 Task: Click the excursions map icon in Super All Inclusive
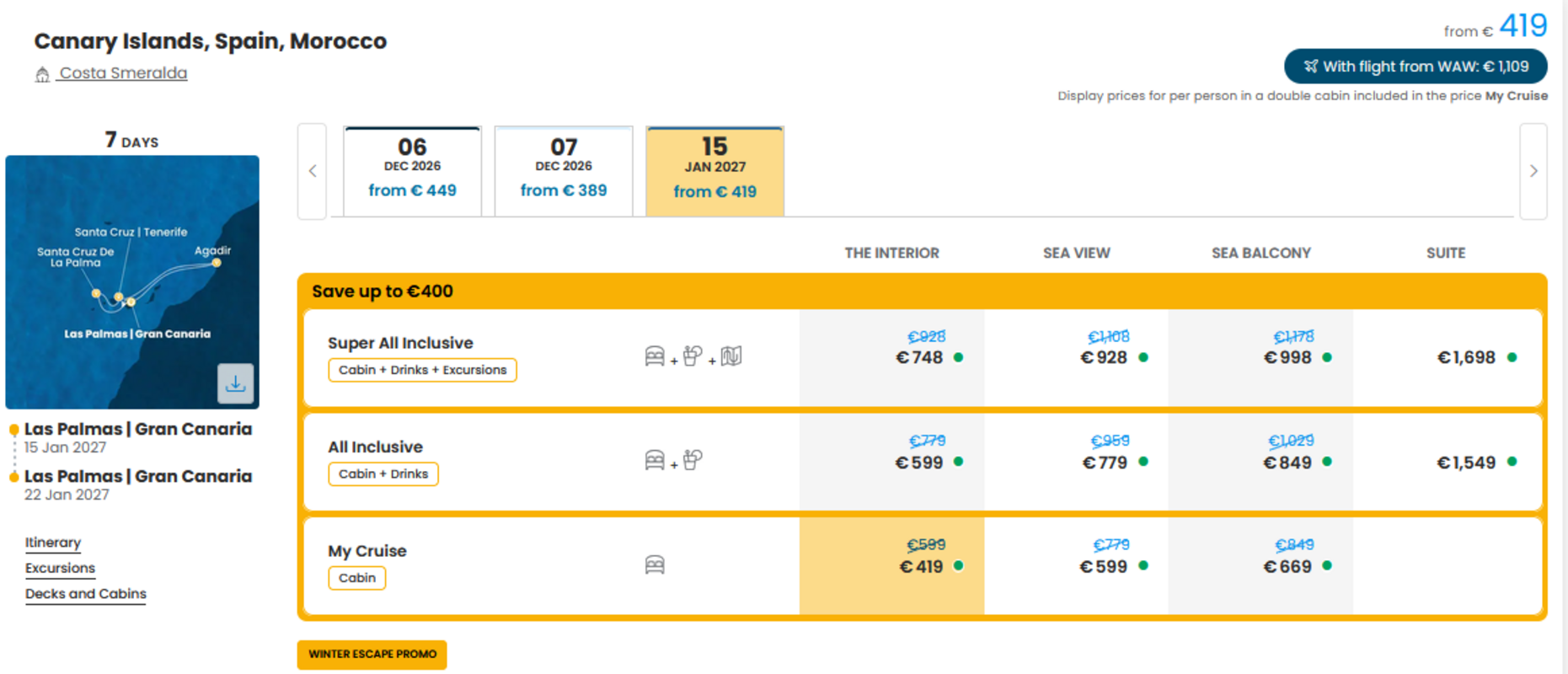pyautogui.click(x=731, y=356)
